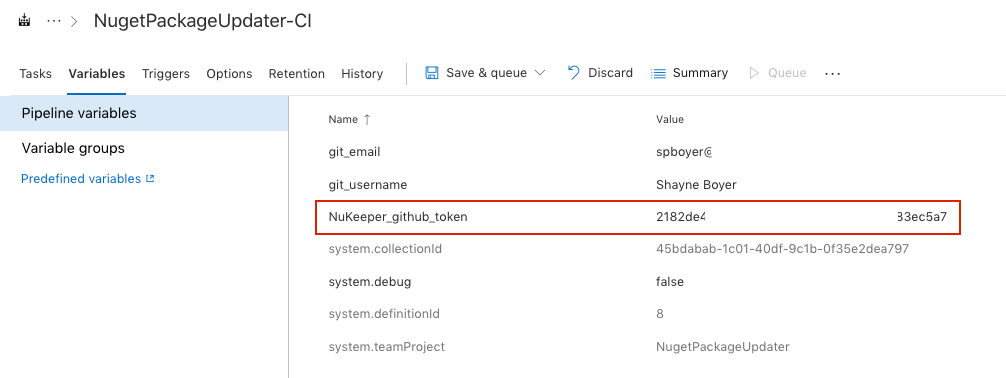Select Pipeline variables in sidebar
The height and width of the screenshot is (378, 1006).
coord(144,114)
